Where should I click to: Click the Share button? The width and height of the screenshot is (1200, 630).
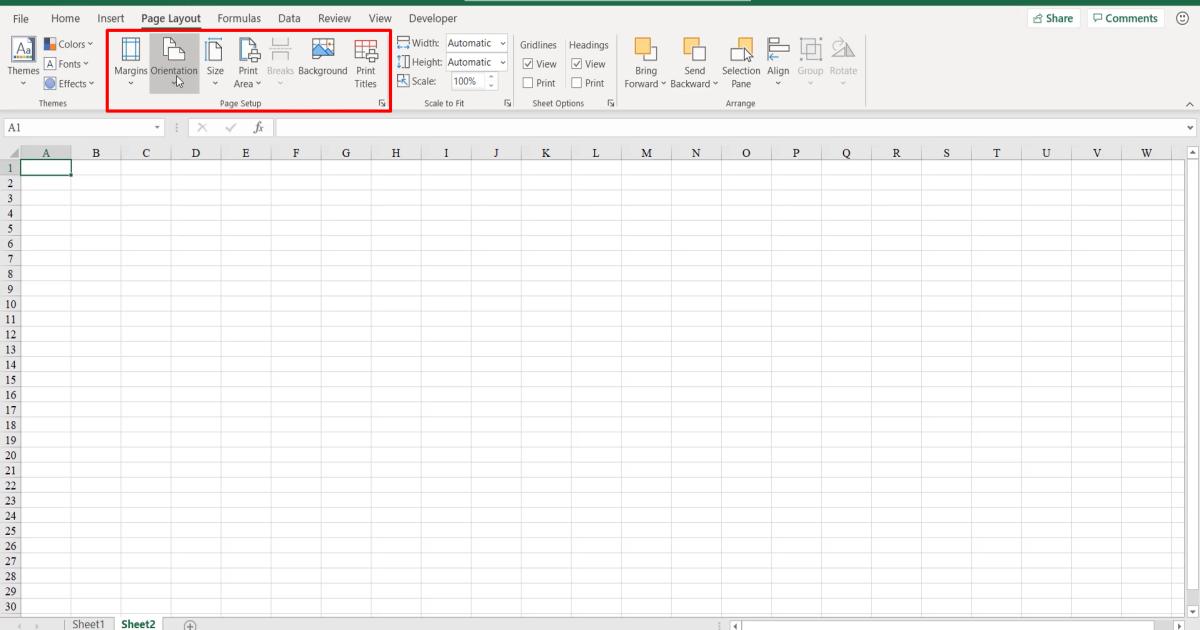coord(1053,17)
